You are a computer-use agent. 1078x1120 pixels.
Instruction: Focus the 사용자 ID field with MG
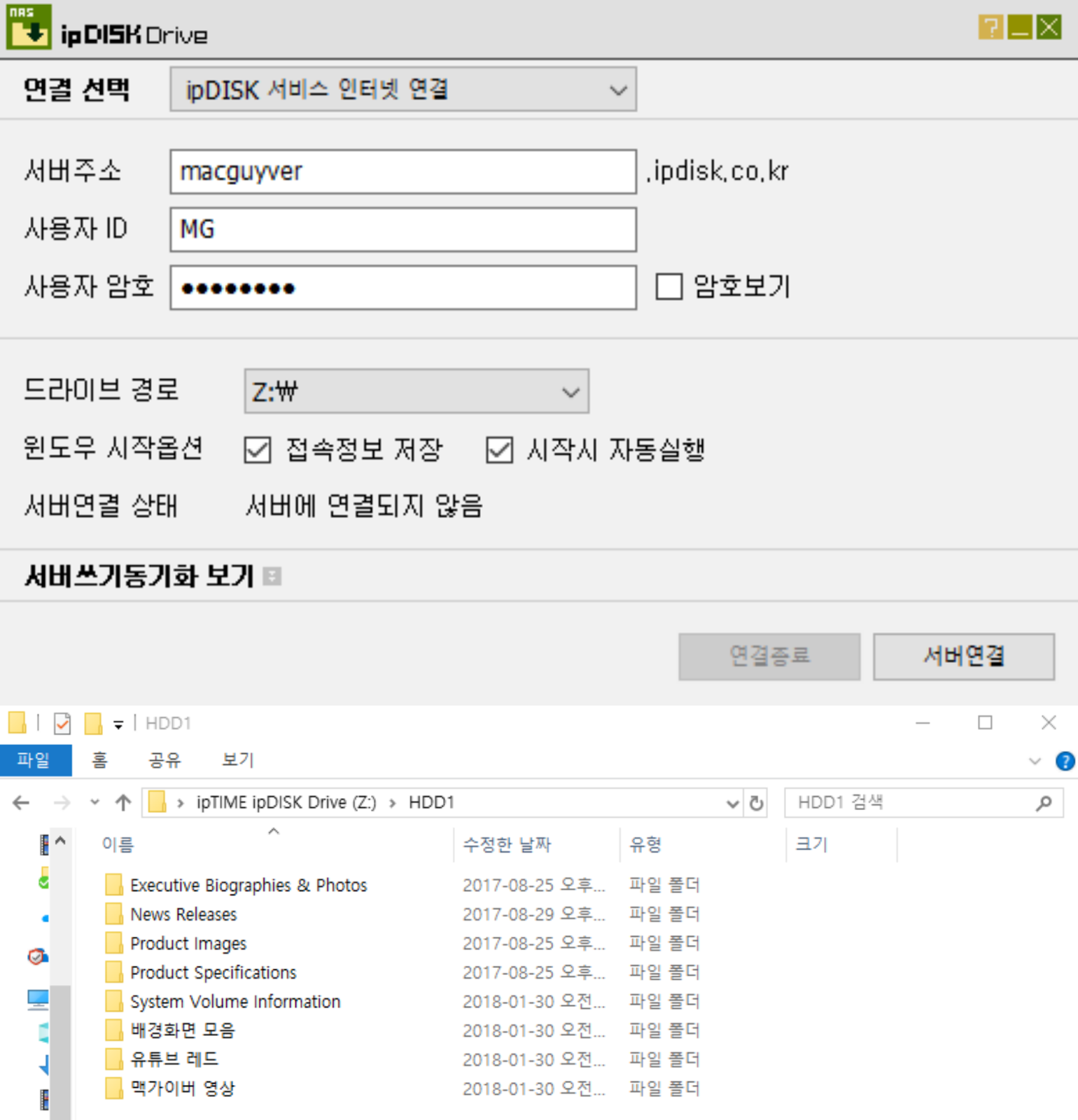pos(403,230)
